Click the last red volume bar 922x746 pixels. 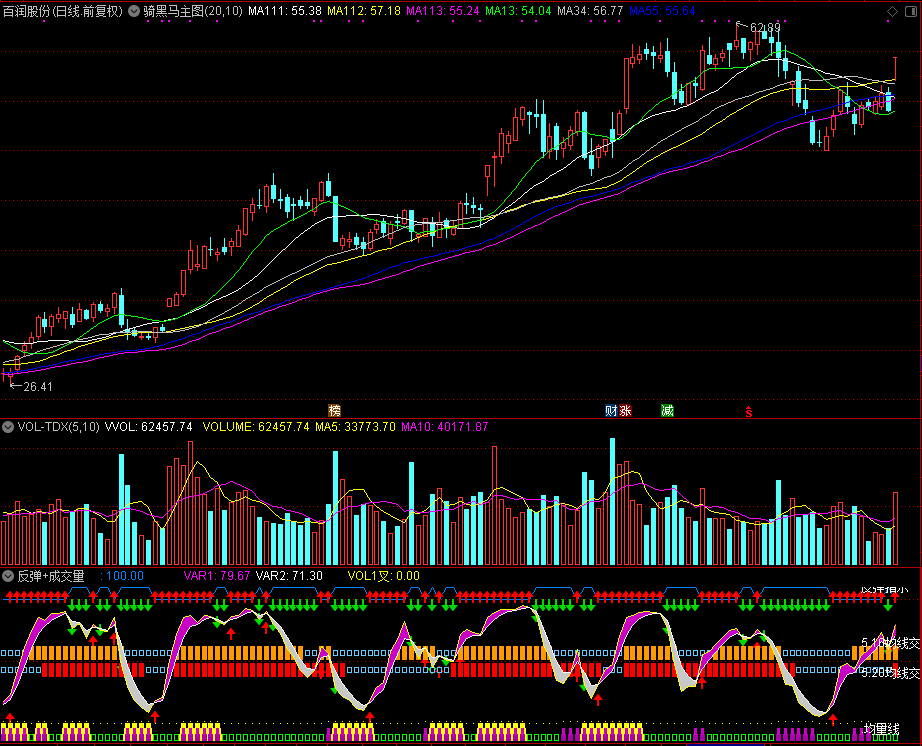tap(896, 528)
